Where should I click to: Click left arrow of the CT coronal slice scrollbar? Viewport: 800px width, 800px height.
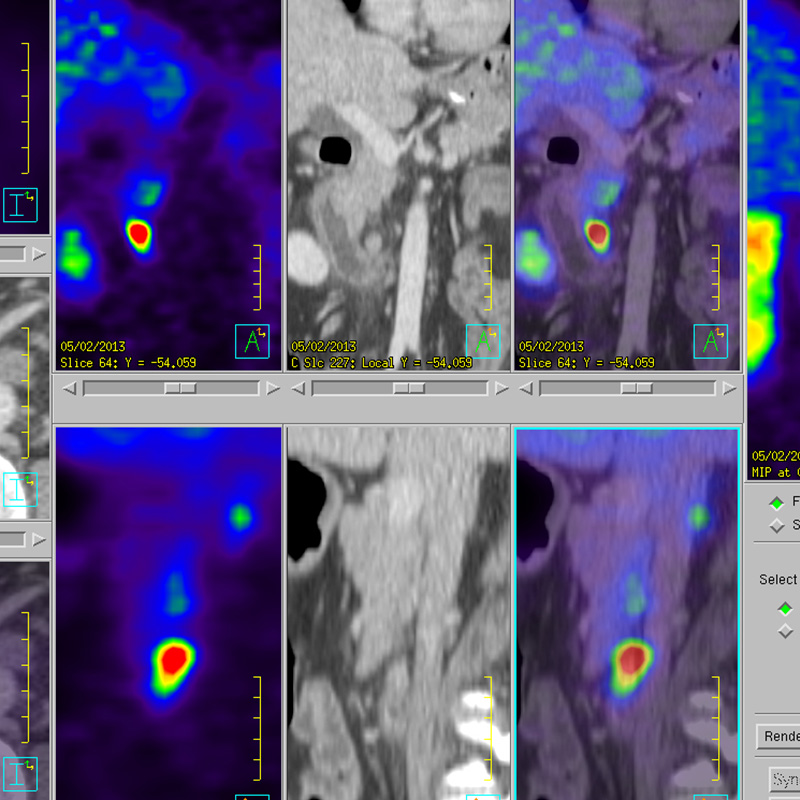(298, 389)
